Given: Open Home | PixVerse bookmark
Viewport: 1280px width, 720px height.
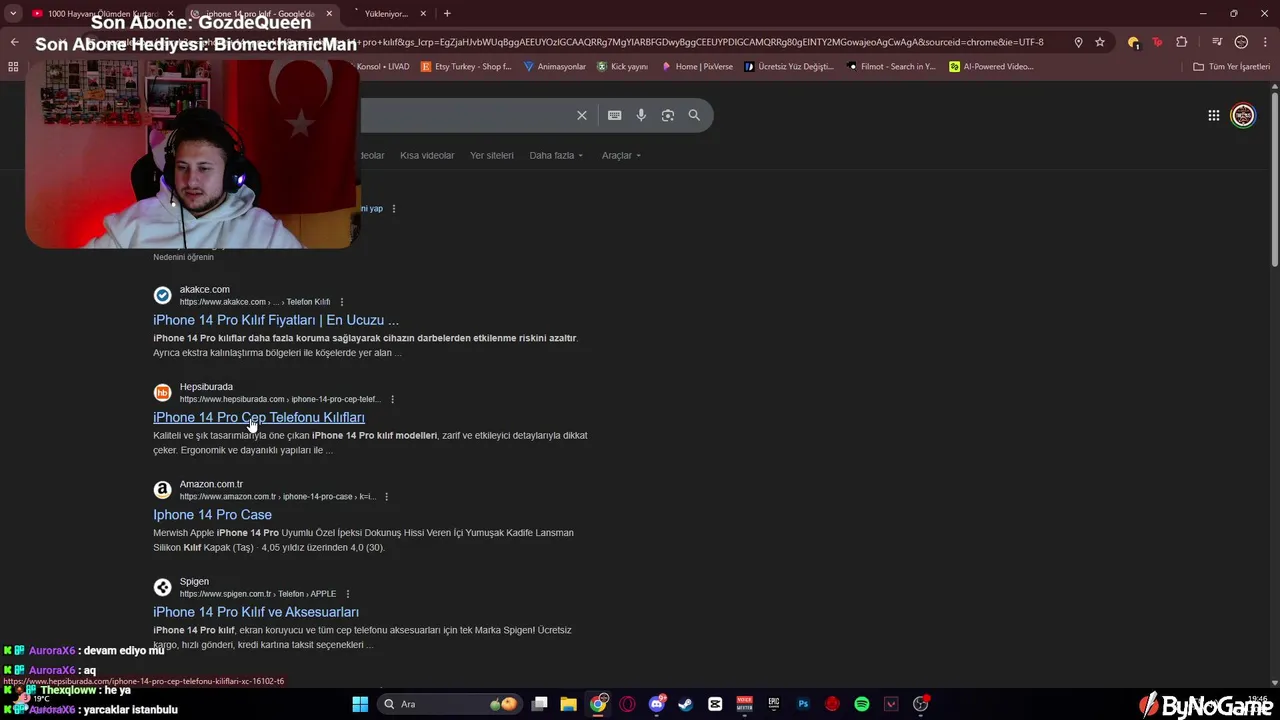Looking at the screenshot, I should 697,67.
